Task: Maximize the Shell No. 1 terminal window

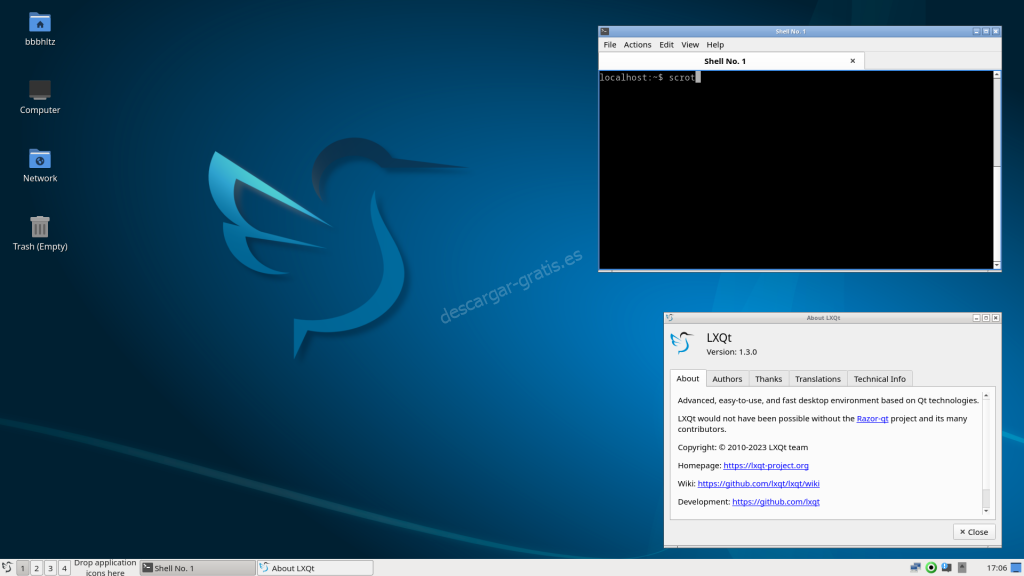Action: 986,31
